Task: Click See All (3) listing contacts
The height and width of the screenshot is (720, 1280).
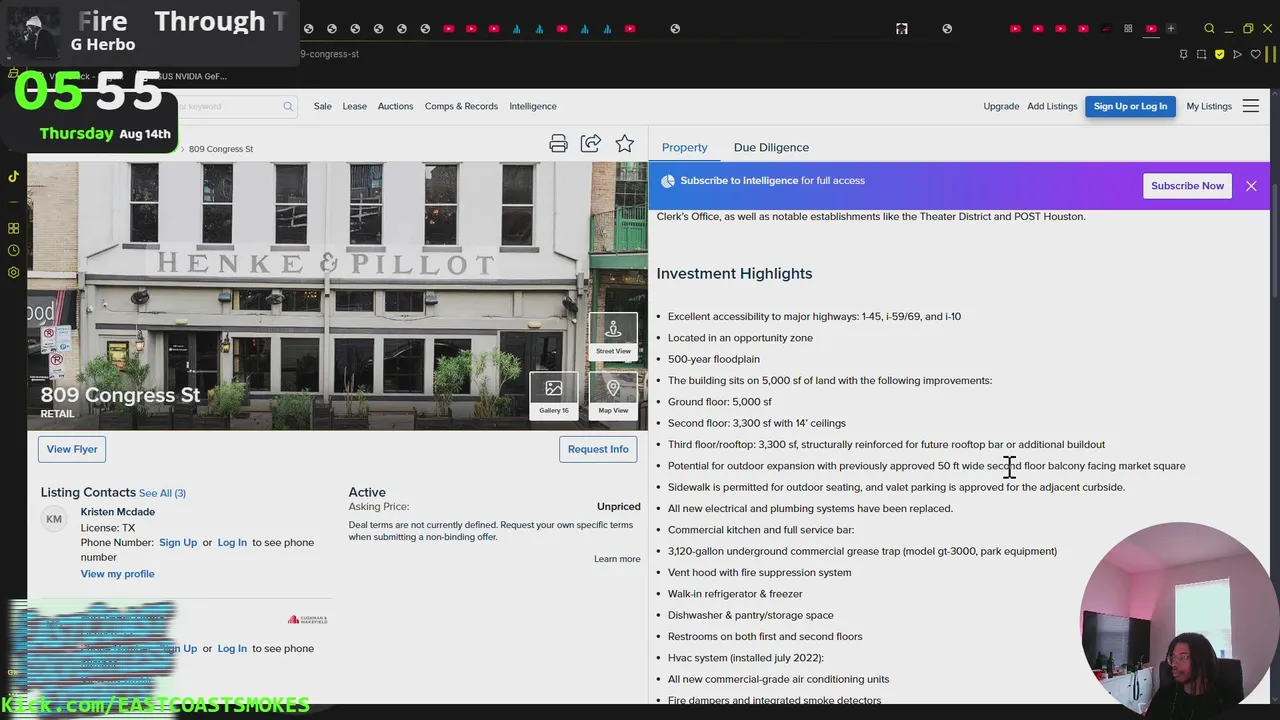Action: [x=162, y=493]
